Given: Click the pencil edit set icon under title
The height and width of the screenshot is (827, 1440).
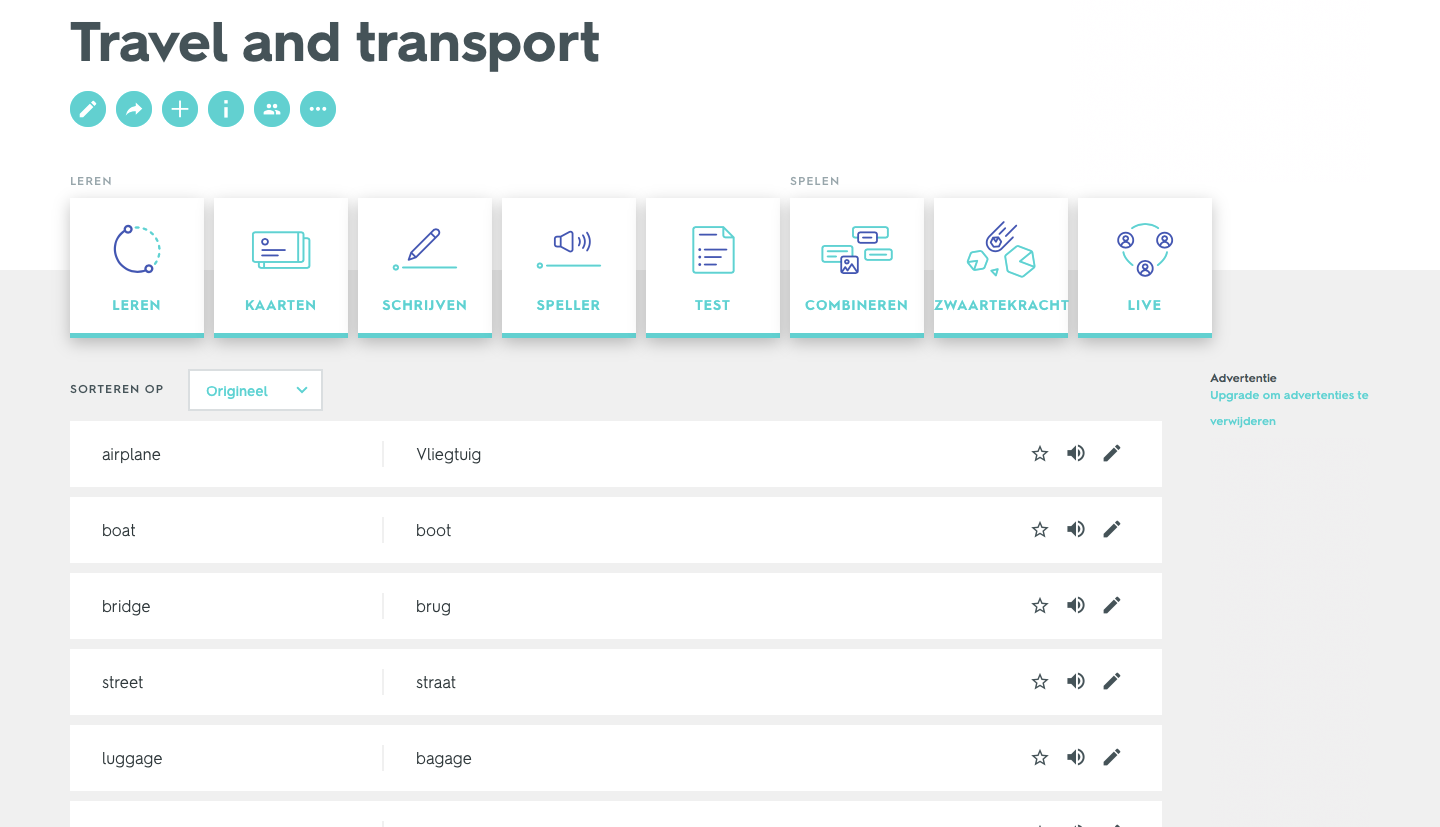Looking at the screenshot, I should click(88, 109).
